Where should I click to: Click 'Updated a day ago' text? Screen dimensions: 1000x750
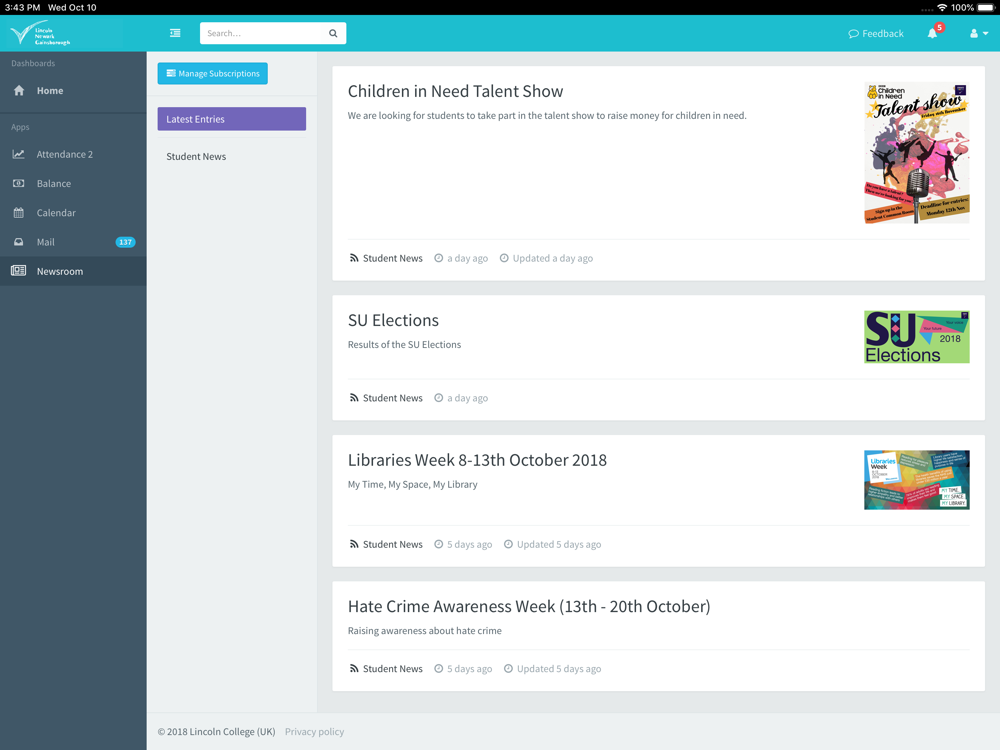(552, 258)
